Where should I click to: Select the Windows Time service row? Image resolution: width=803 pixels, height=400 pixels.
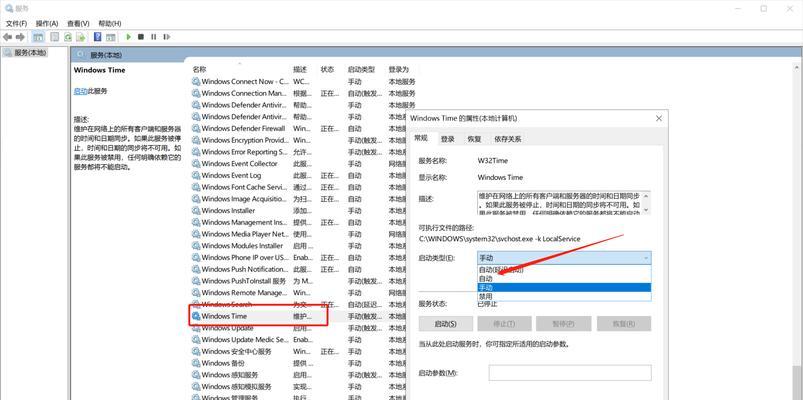pos(298,317)
